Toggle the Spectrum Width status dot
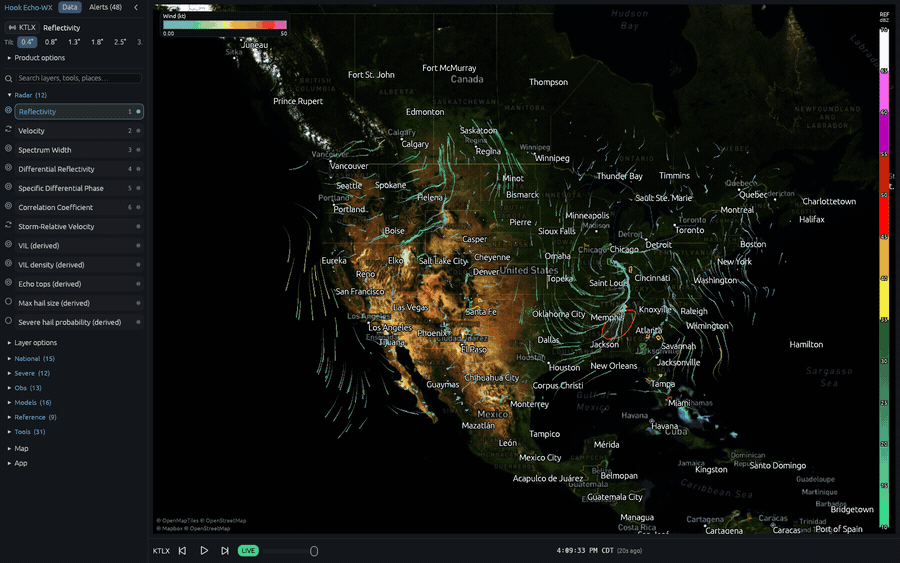Image resolution: width=900 pixels, height=563 pixels. pos(138,150)
